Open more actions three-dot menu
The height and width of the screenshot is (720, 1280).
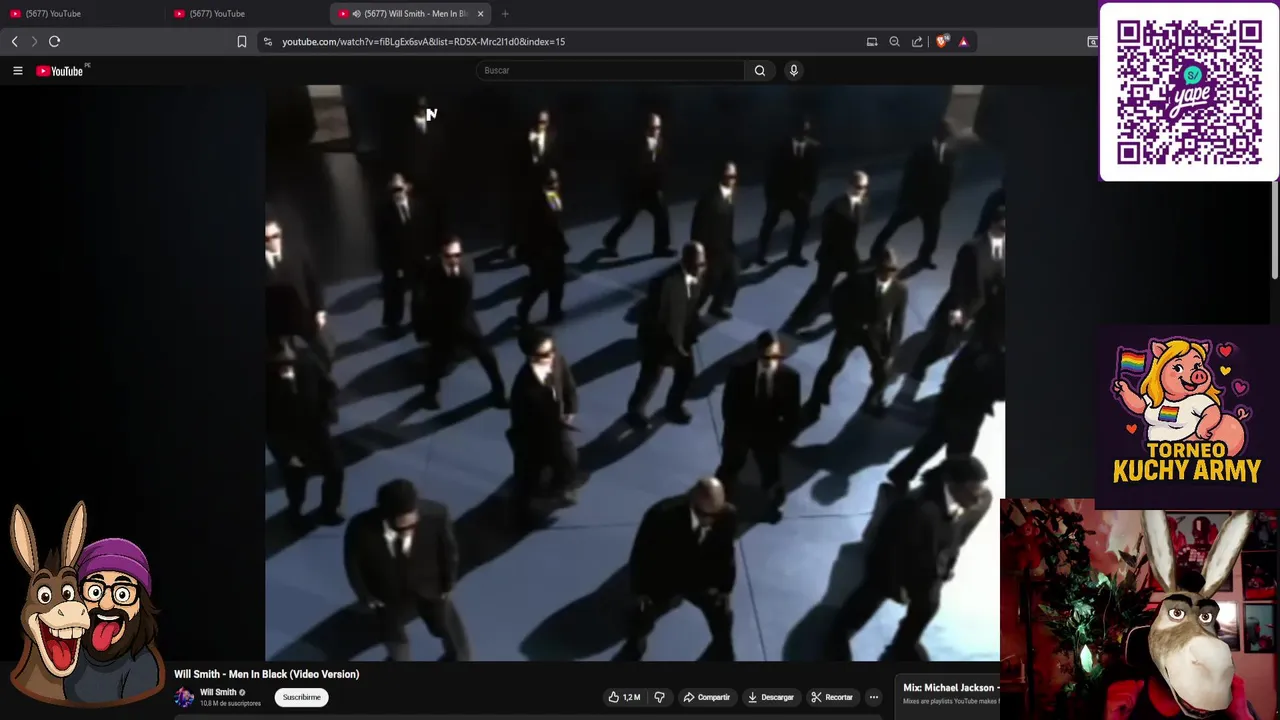(x=873, y=697)
